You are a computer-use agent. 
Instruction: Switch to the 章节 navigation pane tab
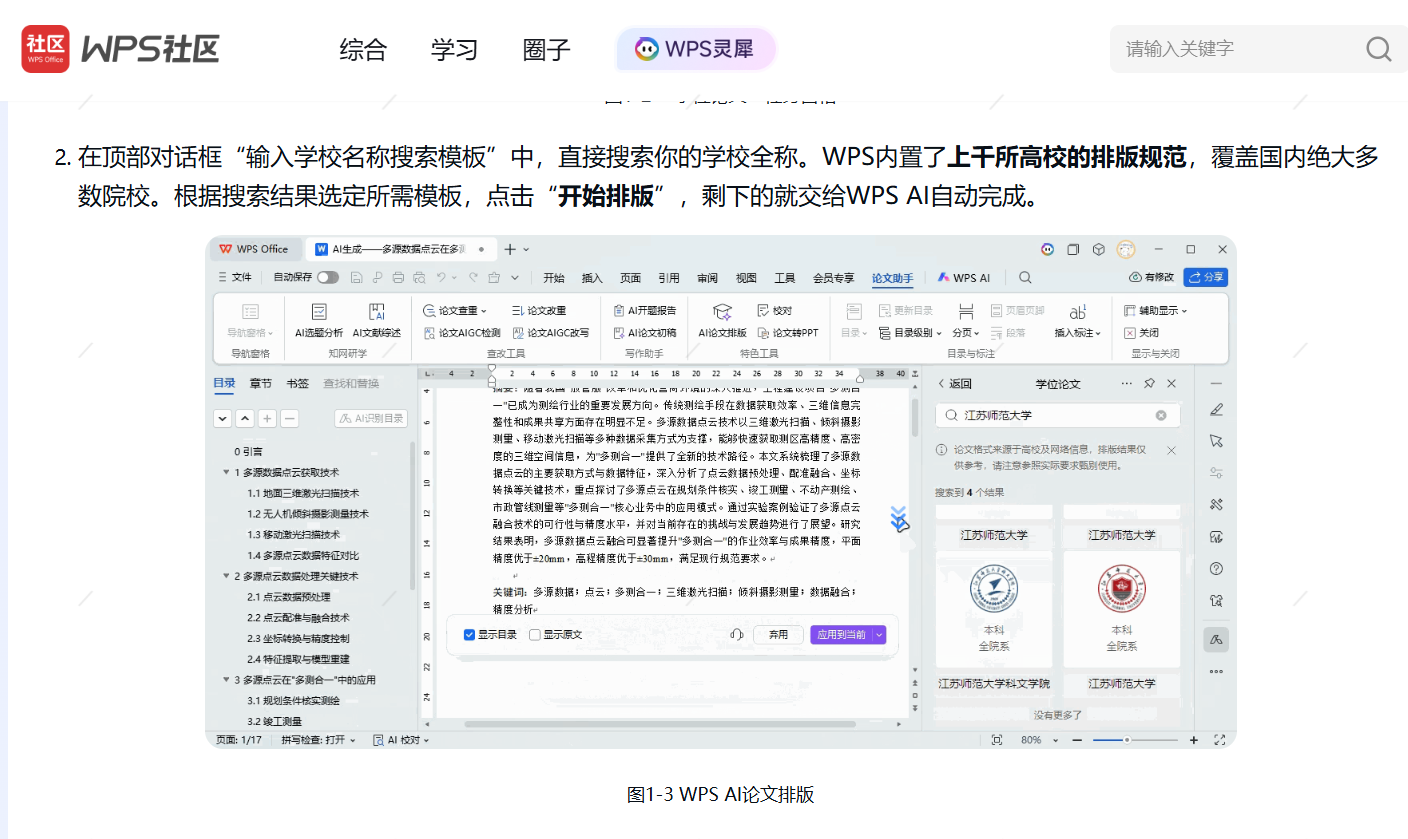coord(261,384)
